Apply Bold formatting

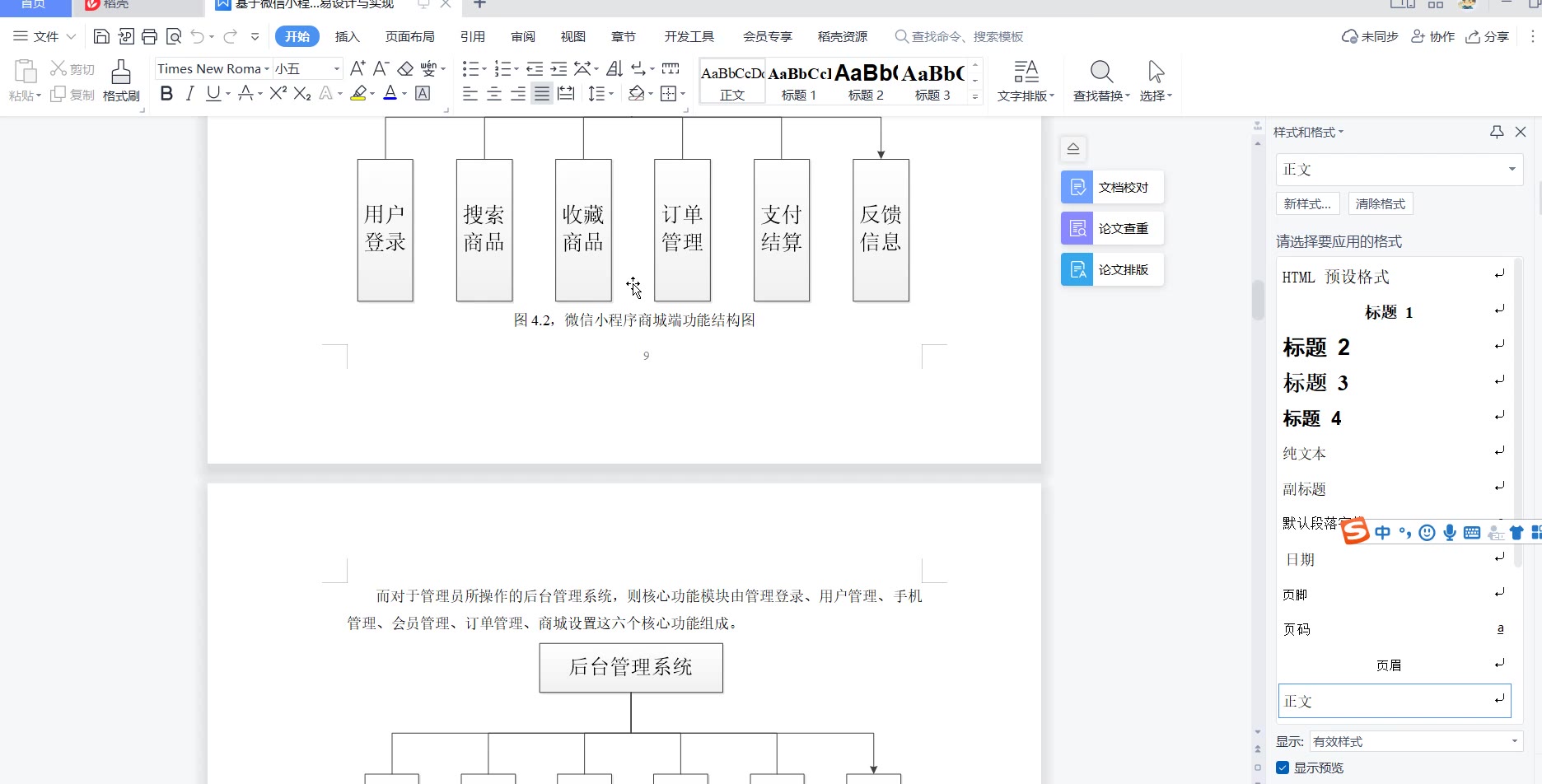[x=166, y=93]
